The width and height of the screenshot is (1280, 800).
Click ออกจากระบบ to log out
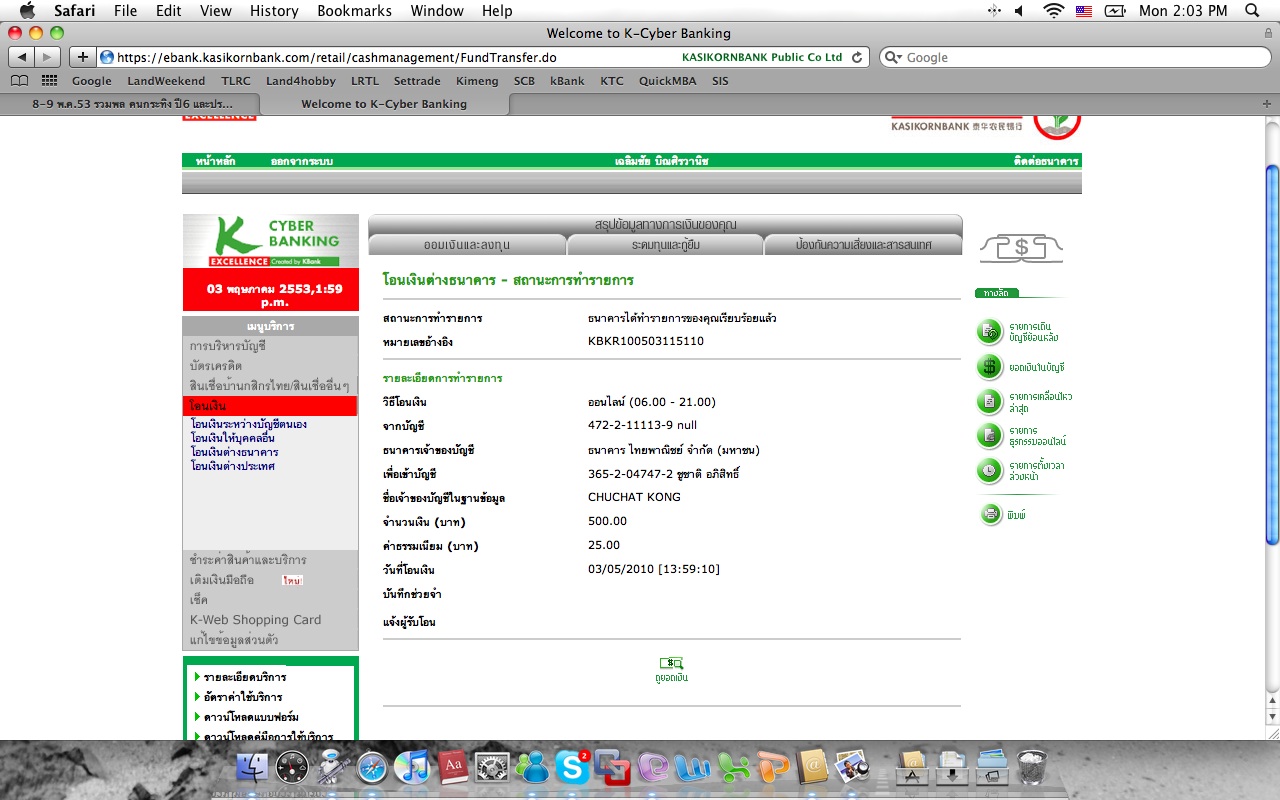pos(301,161)
